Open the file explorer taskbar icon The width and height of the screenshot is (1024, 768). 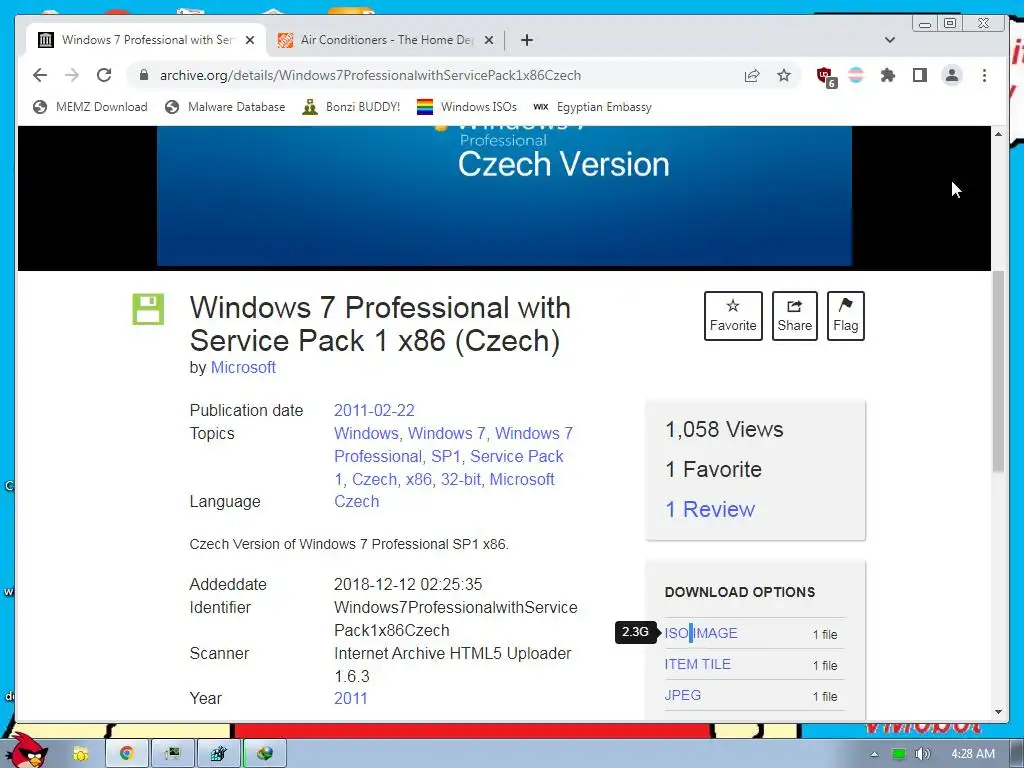80,754
